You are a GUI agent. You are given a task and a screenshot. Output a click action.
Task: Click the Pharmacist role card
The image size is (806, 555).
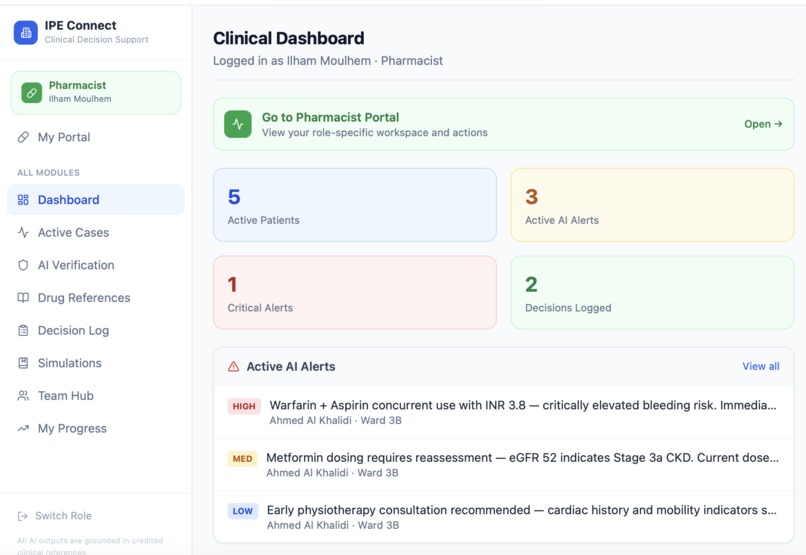pos(96,92)
